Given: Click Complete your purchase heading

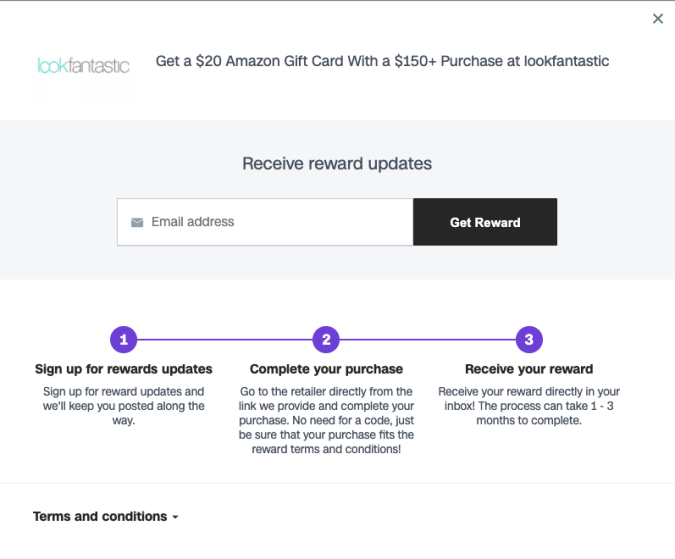Looking at the screenshot, I should pyautogui.click(x=326, y=369).
